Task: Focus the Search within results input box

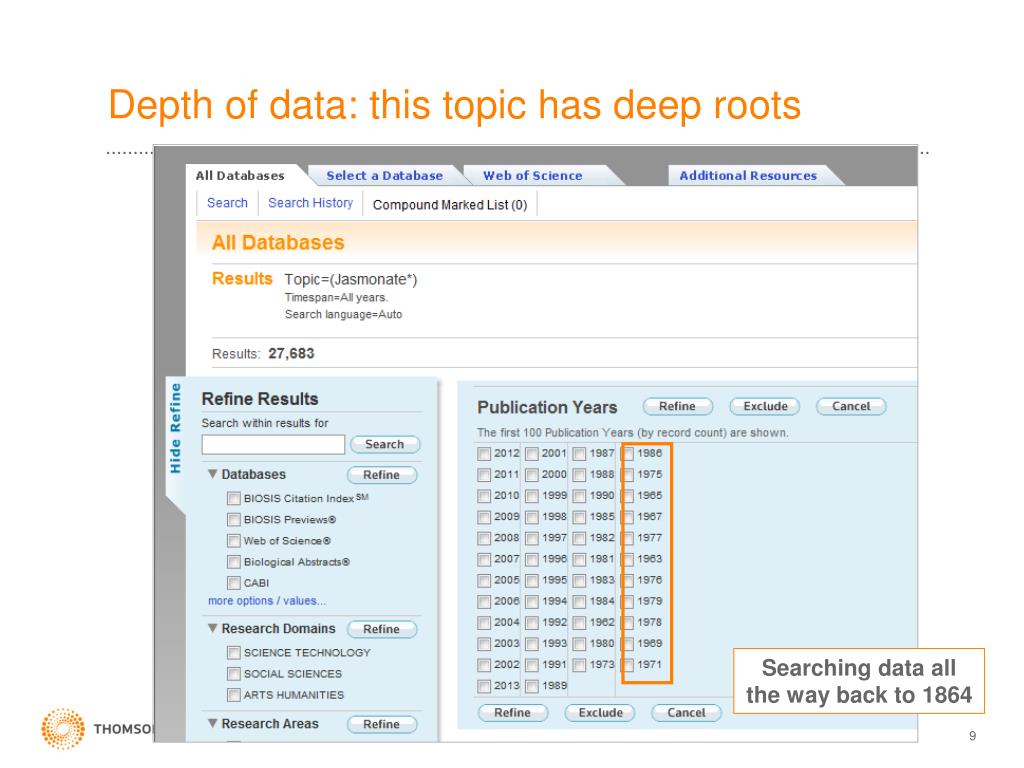Action: pyautogui.click(x=273, y=445)
